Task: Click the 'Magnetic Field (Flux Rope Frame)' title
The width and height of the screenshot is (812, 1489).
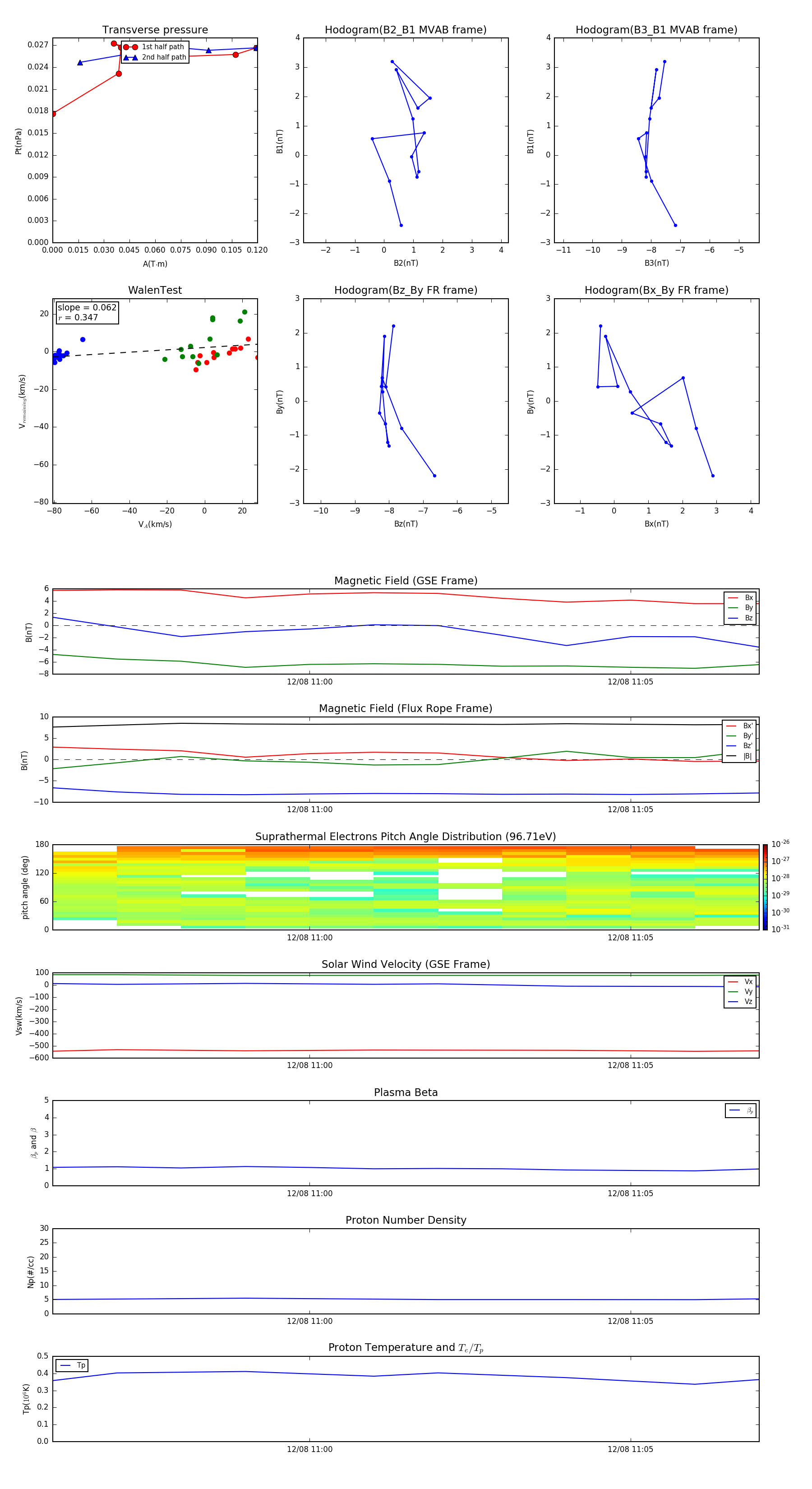Action: (x=406, y=709)
